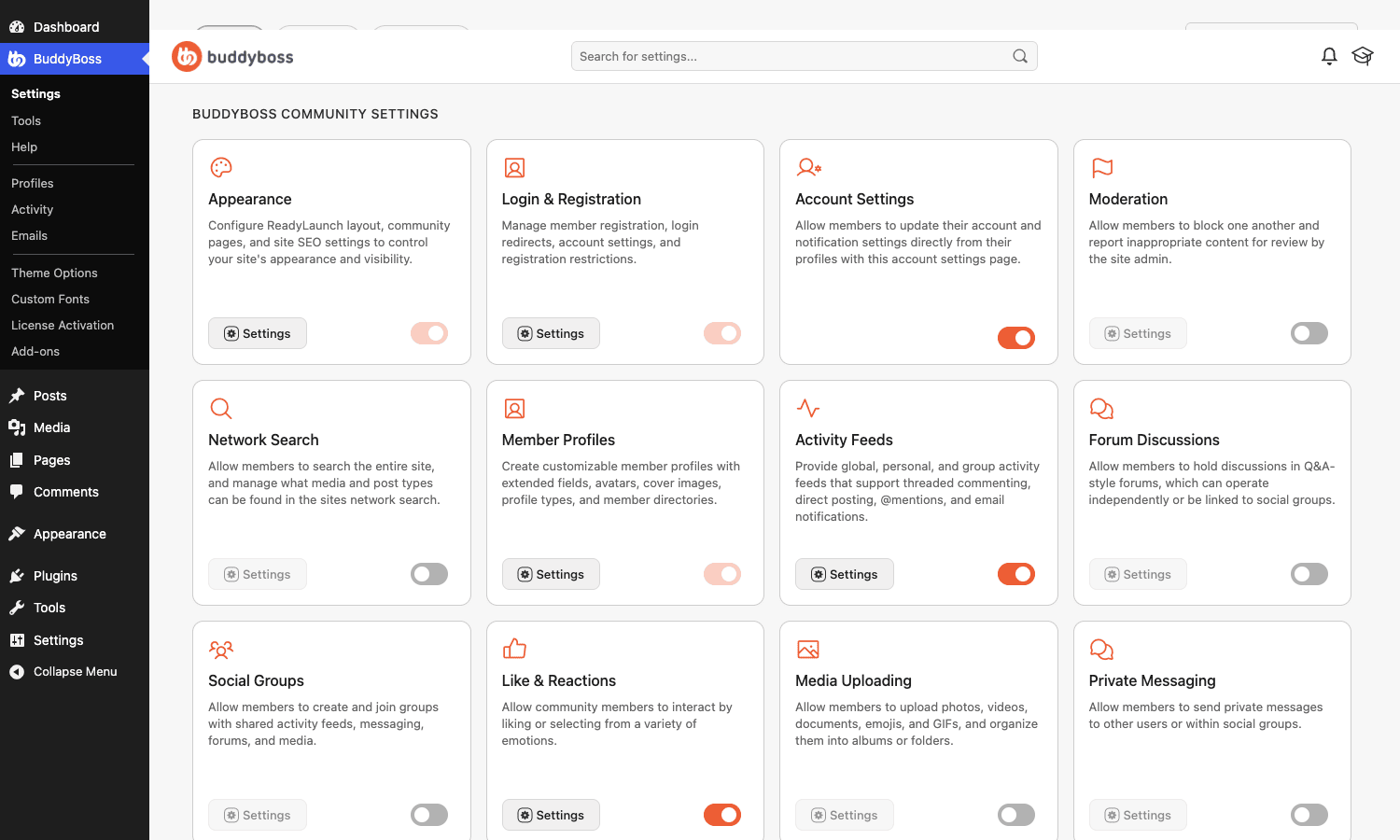Open Settings for Activity Feeds
The height and width of the screenshot is (840, 1400).
coord(845,574)
